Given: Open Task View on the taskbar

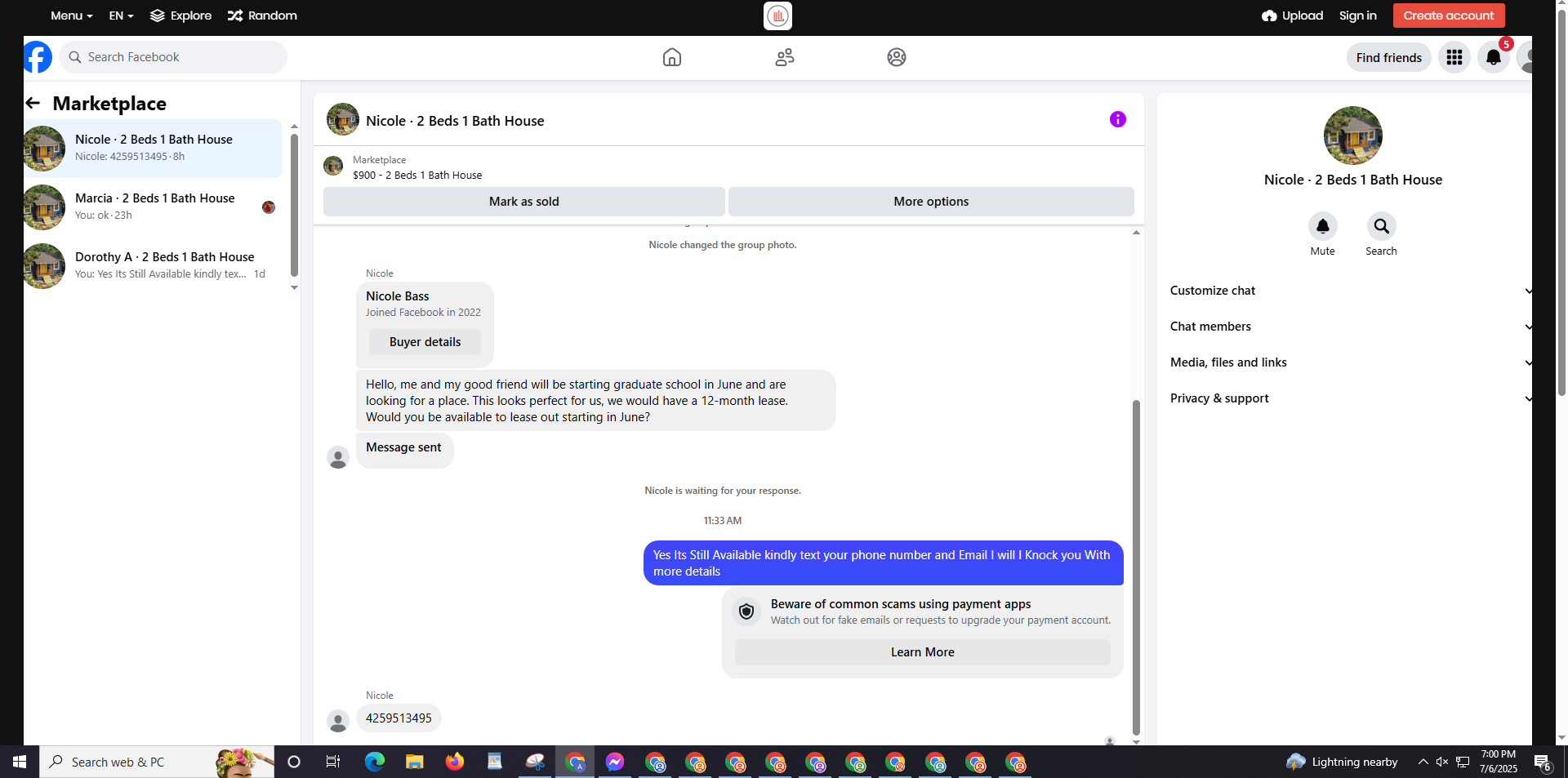Looking at the screenshot, I should pos(333,762).
